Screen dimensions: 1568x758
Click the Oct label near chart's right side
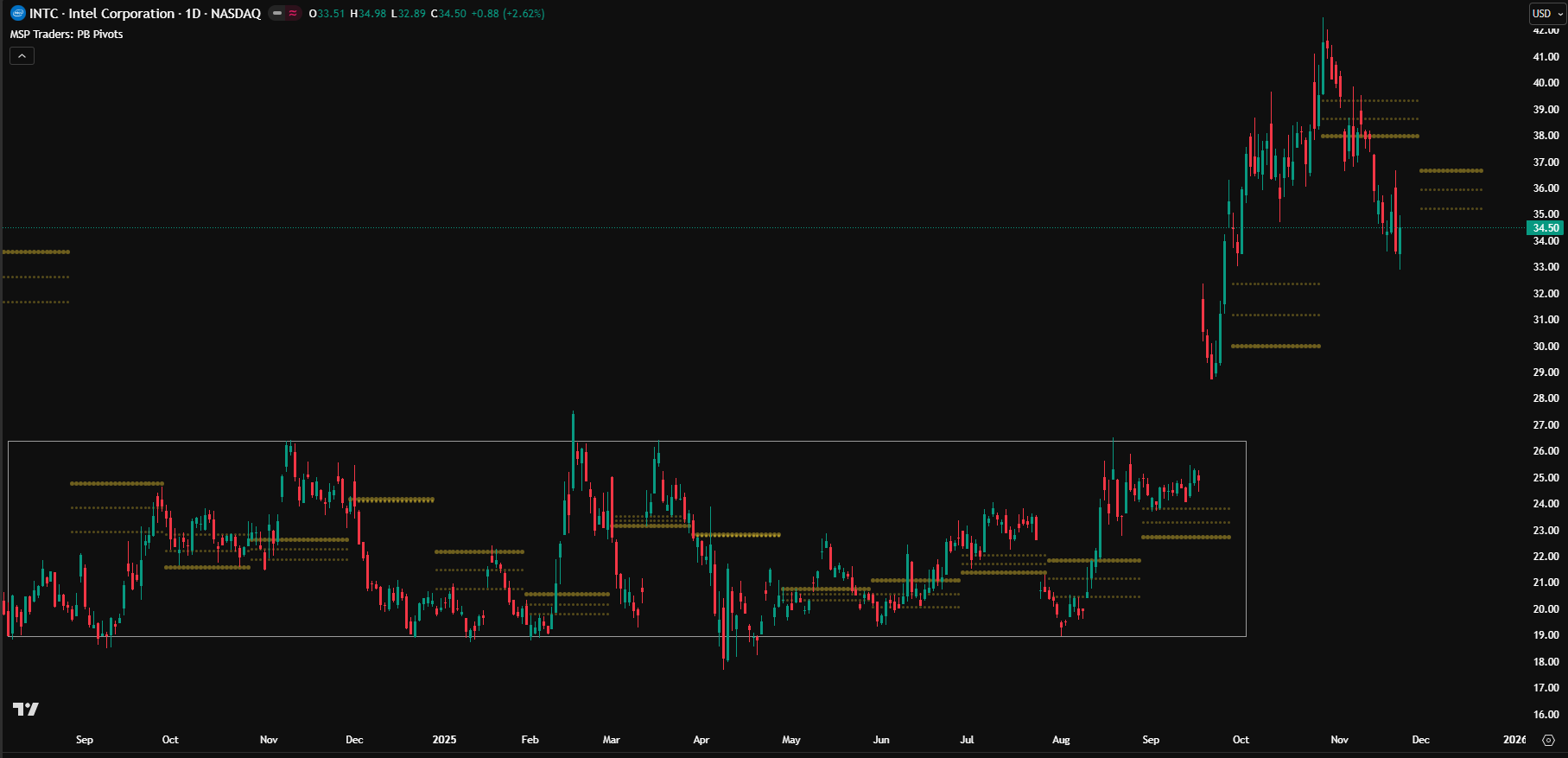pos(1241,740)
